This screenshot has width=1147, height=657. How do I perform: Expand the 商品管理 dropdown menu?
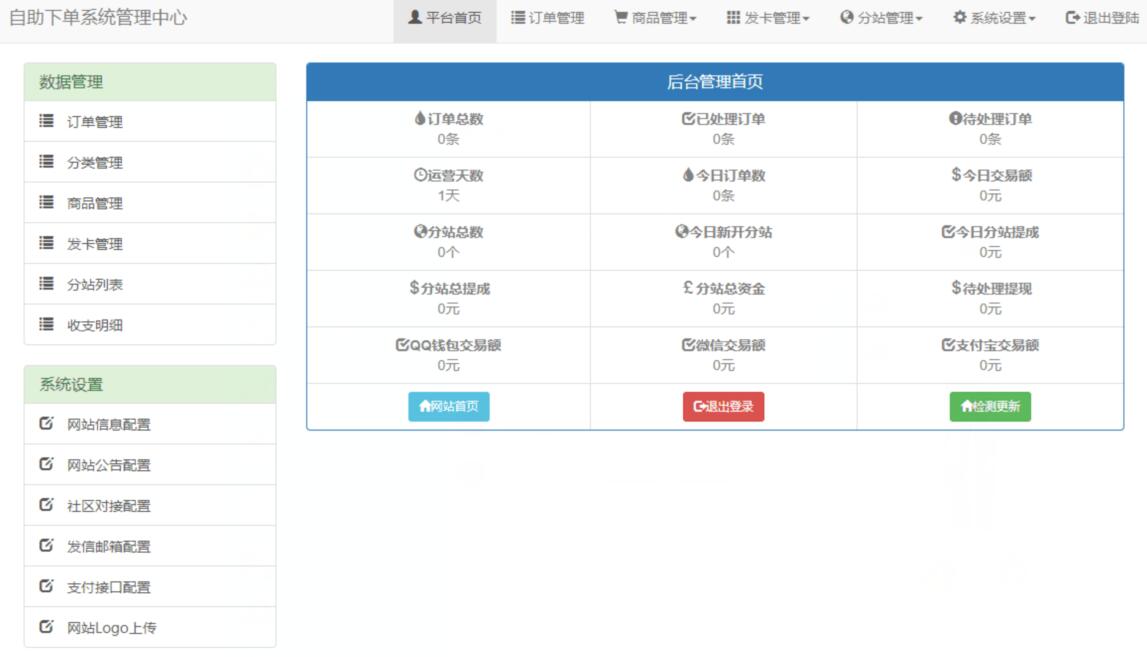(x=656, y=16)
